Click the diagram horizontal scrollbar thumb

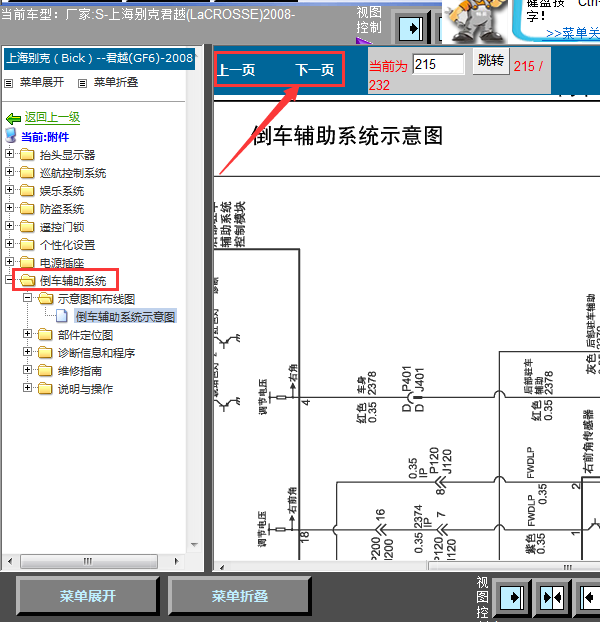coord(514,566)
